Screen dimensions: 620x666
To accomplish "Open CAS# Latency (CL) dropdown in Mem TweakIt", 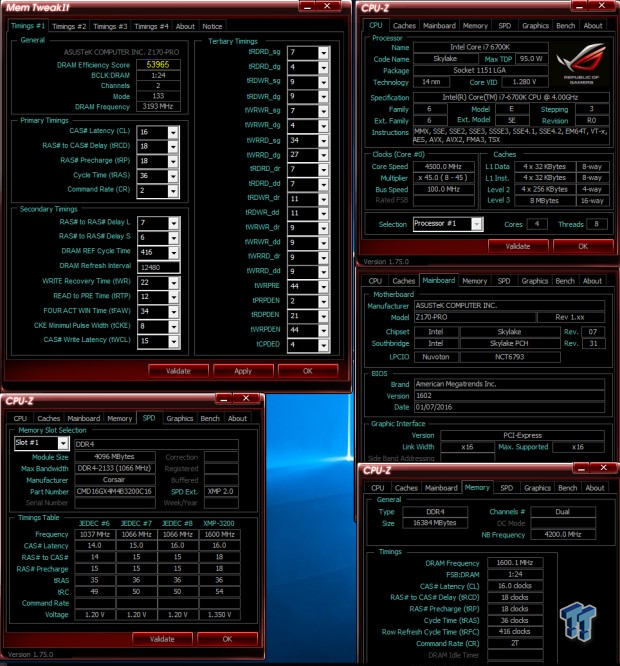I will pos(173,133).
